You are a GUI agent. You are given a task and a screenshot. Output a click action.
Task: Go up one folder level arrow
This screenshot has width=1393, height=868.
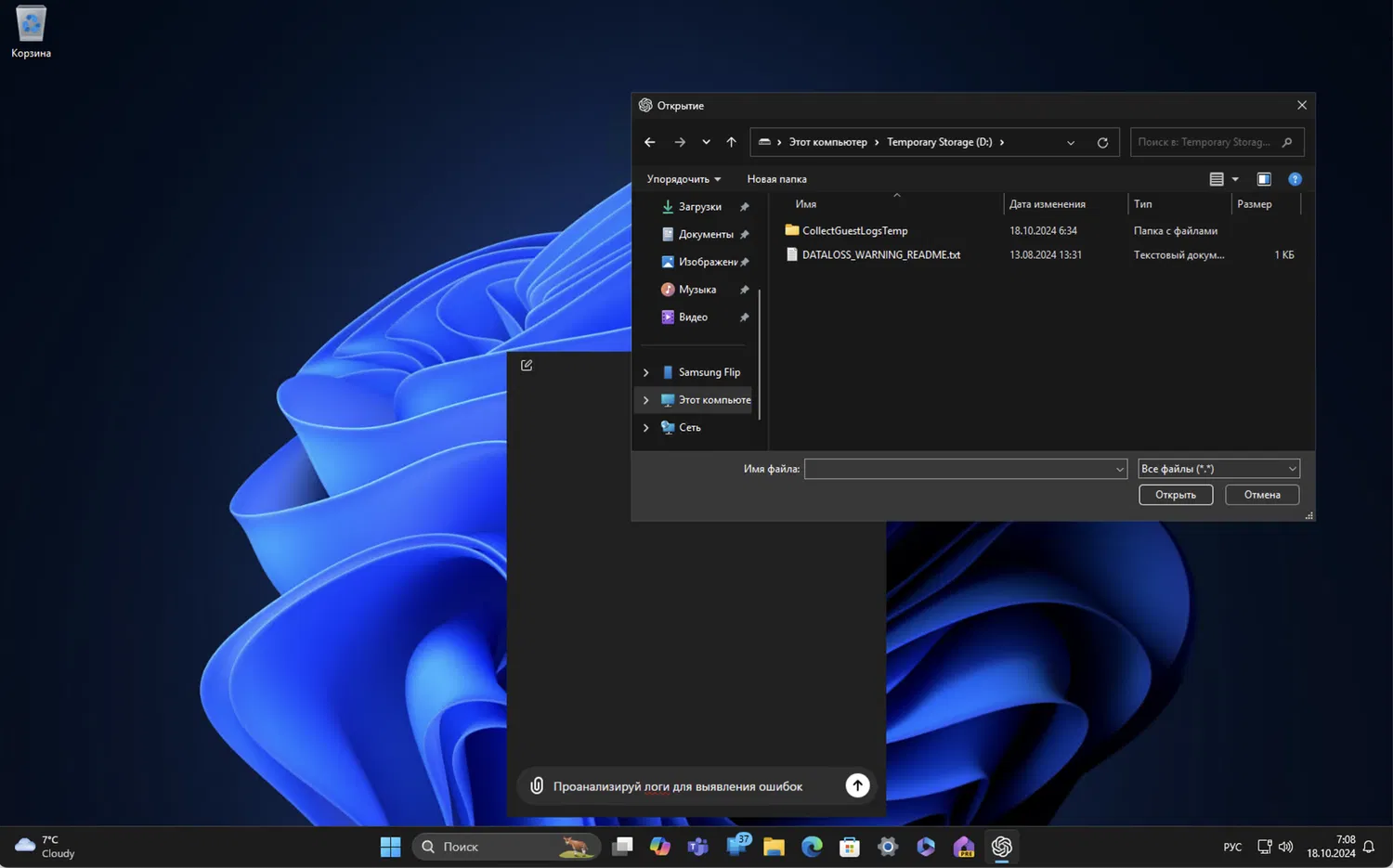731,143
